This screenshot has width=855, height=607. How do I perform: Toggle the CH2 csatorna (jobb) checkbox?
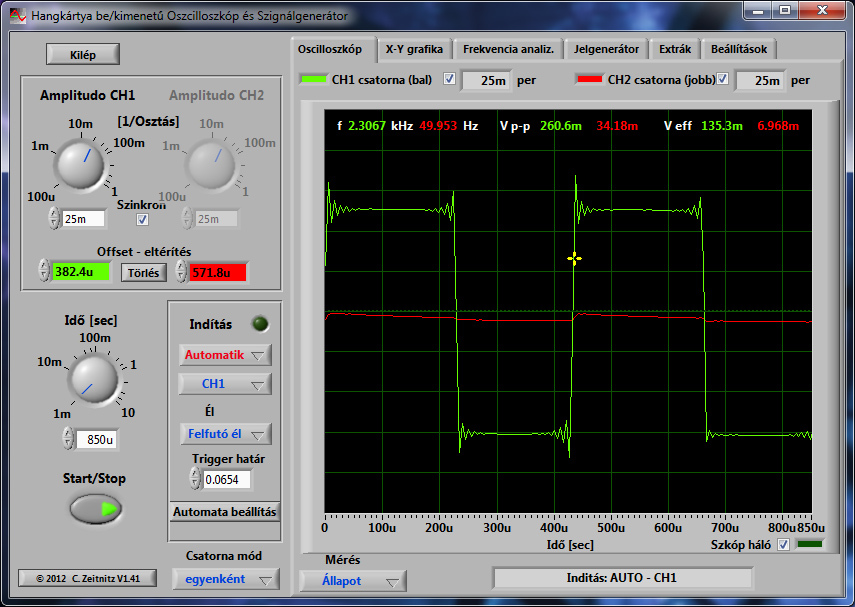[722, 79]
